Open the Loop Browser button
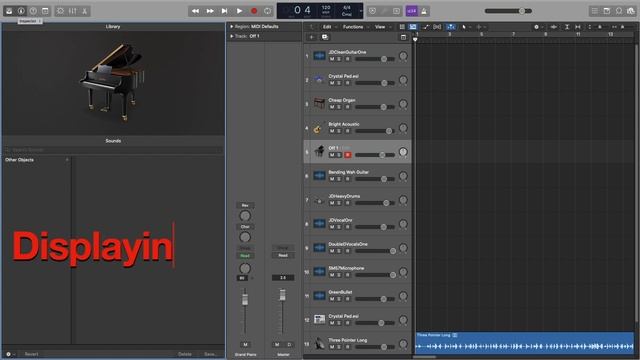Screen dimensions: 640x360 tap(619, 11)
